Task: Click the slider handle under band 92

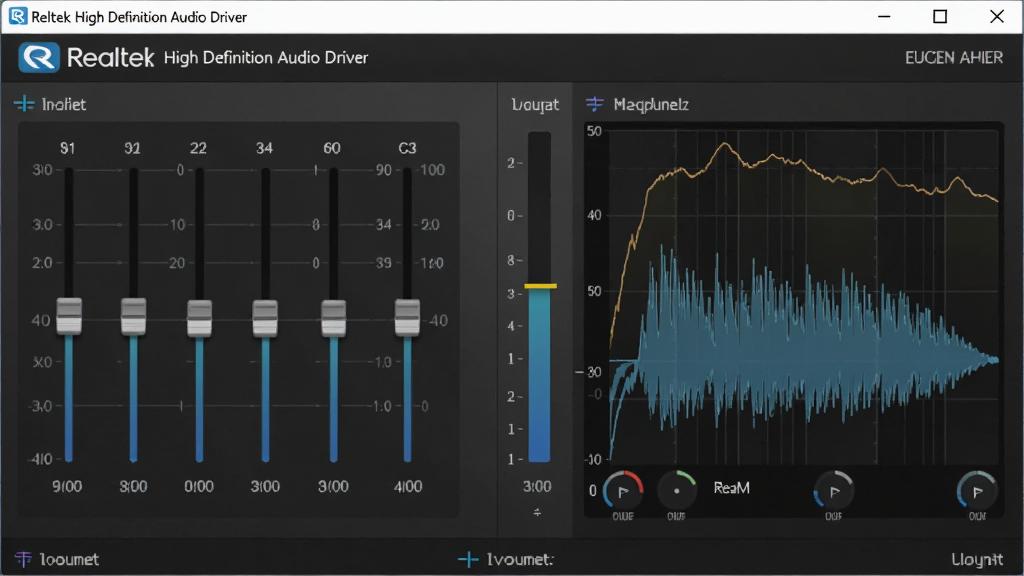Action: pyautogui.click(x=133, y=316)
